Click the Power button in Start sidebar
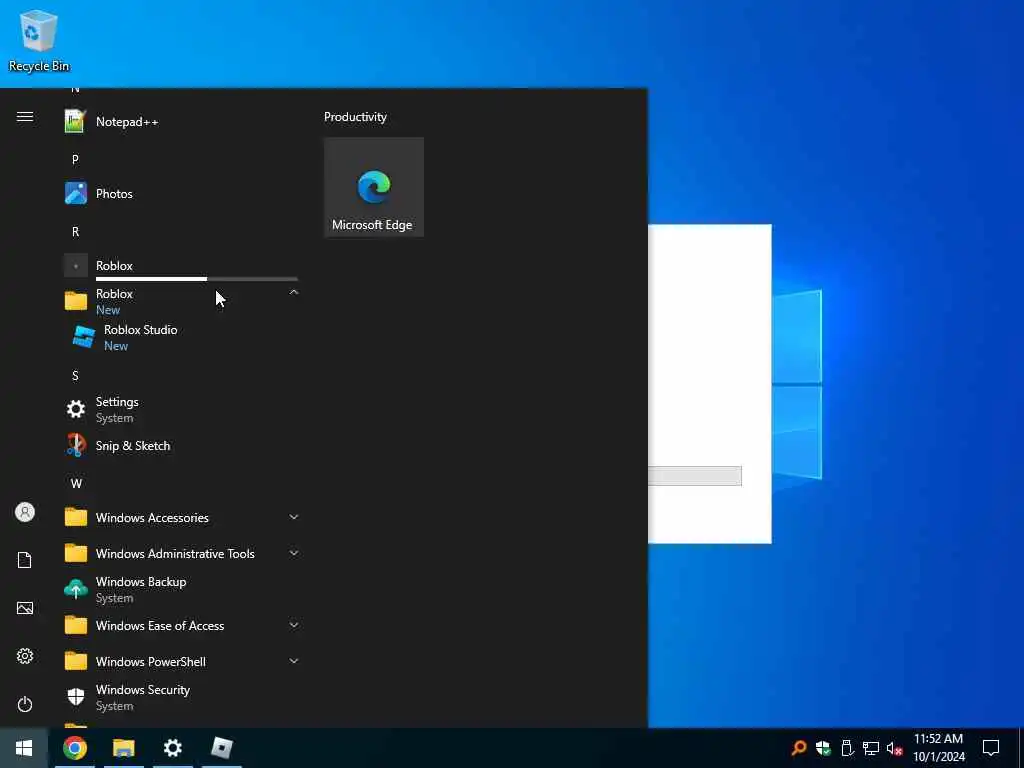Viewport: 1024px width, 768px height. pyautogui.click(x=25, y=704)
